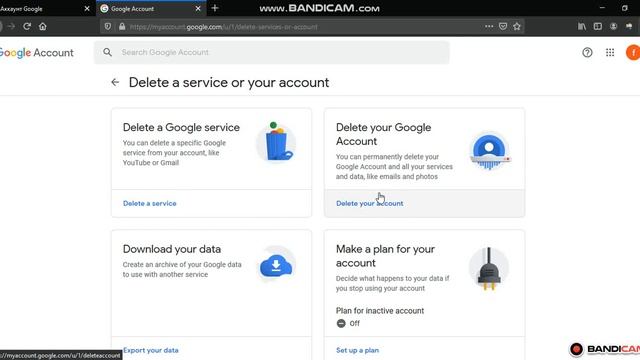The width and height of the screenshot is (640, 360).
Task: Click the Delete your Google Account heading
Action: coord(383,134)
